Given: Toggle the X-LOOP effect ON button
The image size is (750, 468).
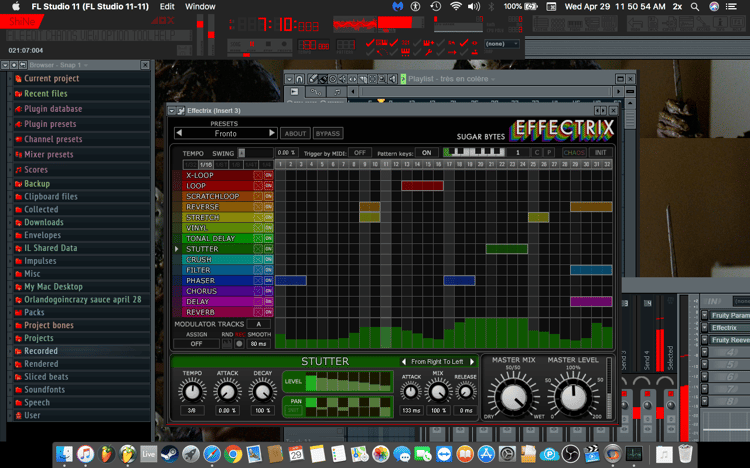Looking at the screenshot, I should click(268, 175).
